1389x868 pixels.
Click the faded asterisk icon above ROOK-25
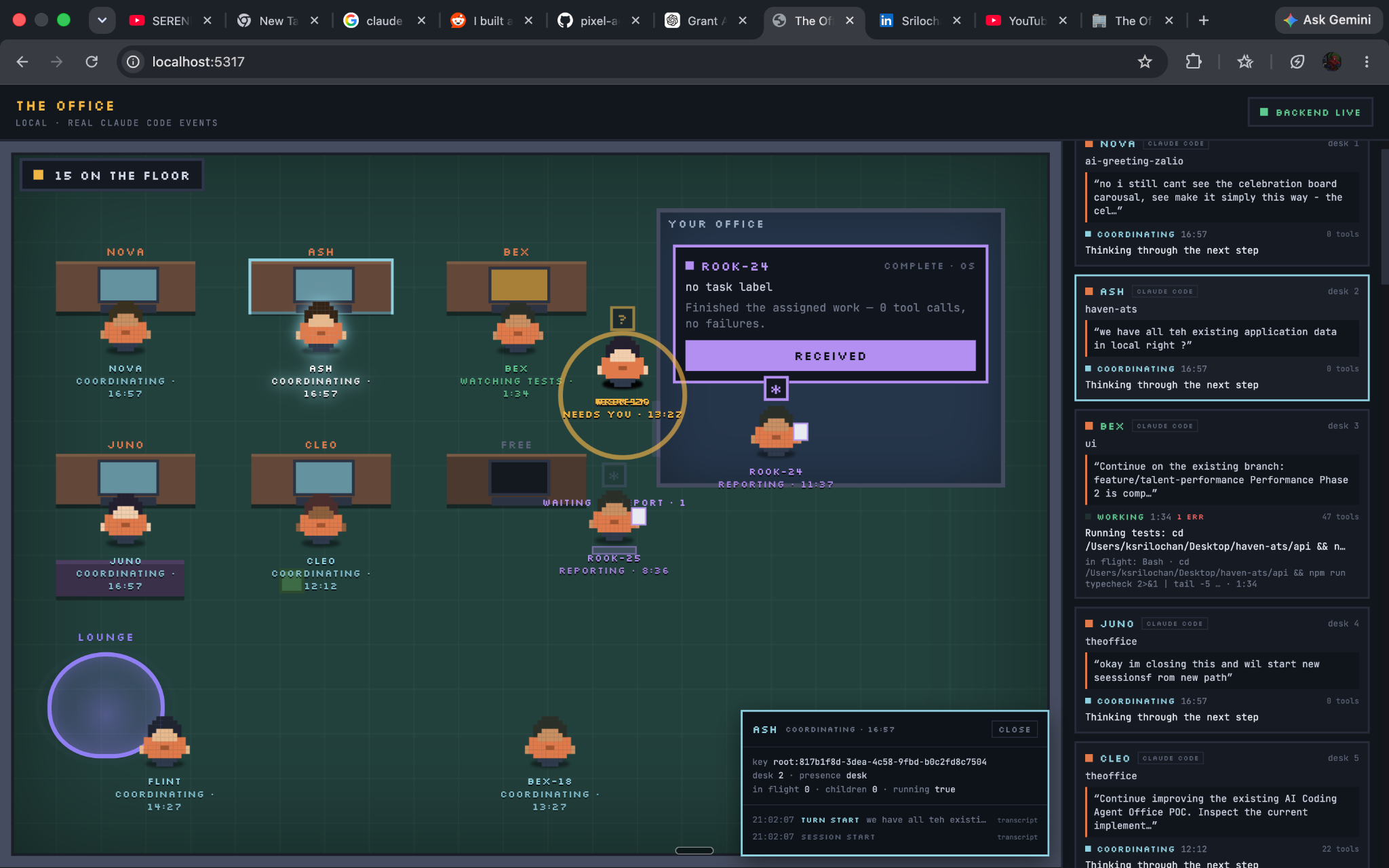tap(614, 475)
